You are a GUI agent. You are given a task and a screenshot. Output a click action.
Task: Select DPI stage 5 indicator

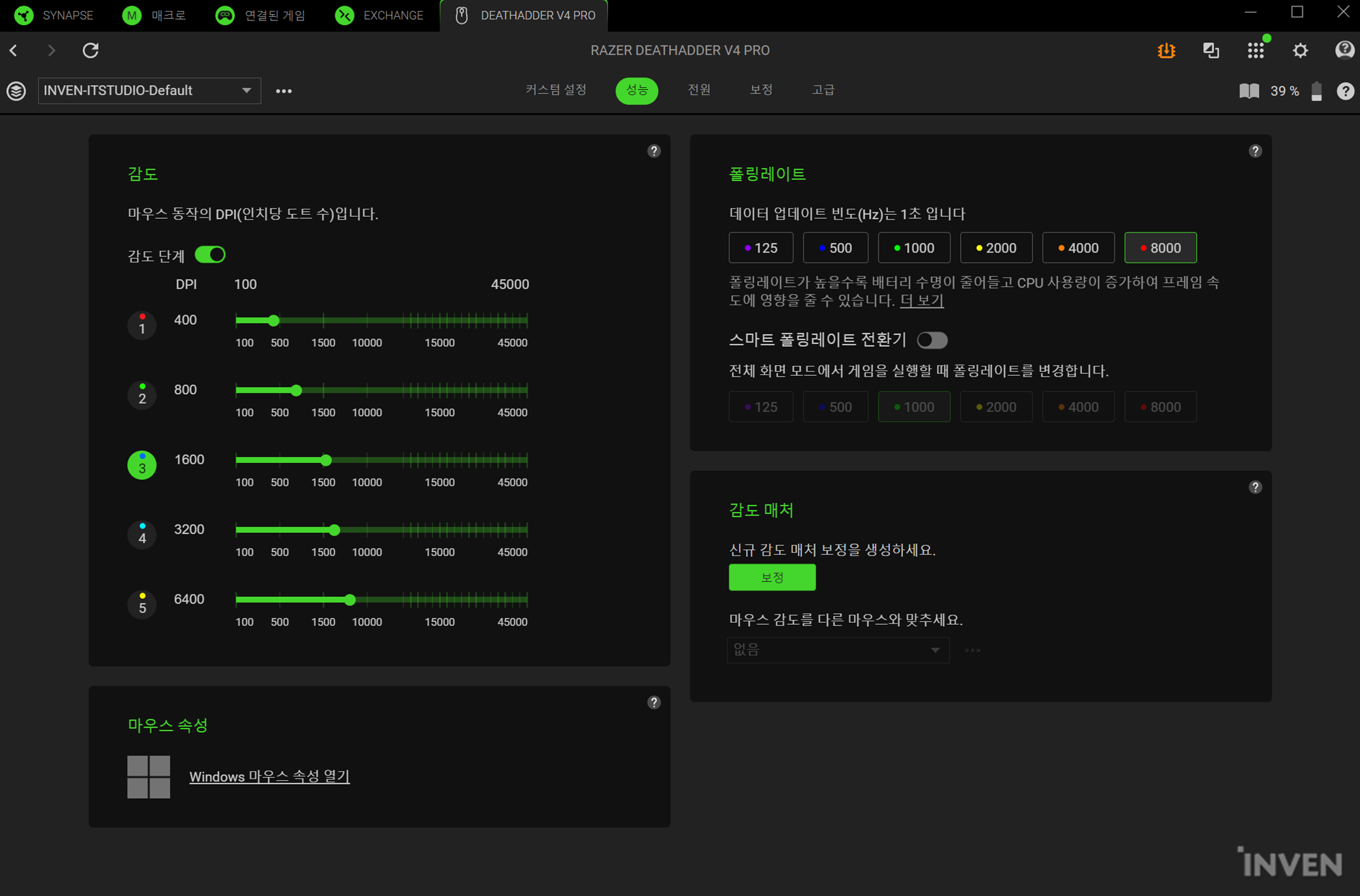pyautogui.click(x=142, y=604)
